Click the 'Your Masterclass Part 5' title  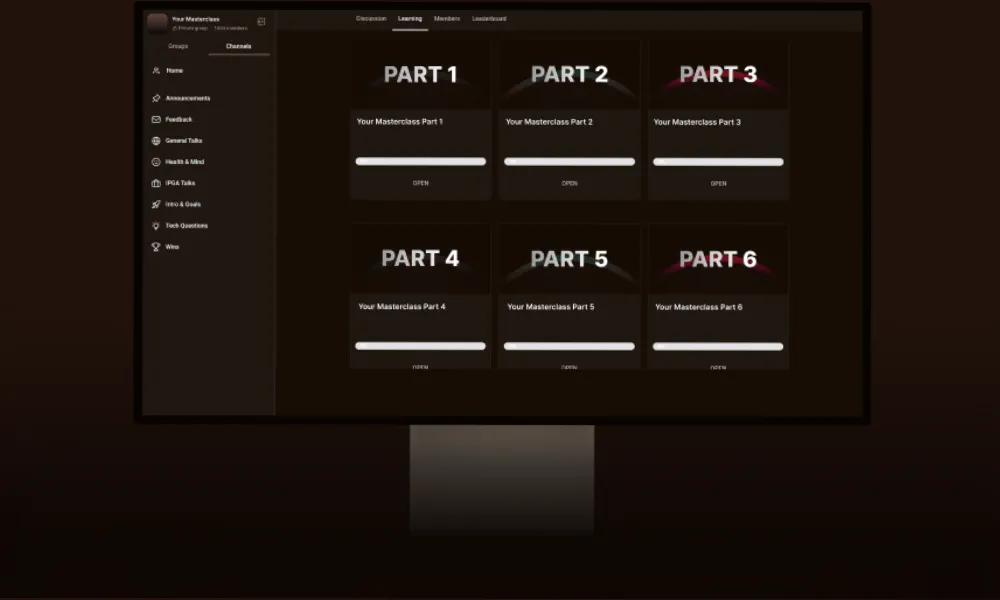550,307
